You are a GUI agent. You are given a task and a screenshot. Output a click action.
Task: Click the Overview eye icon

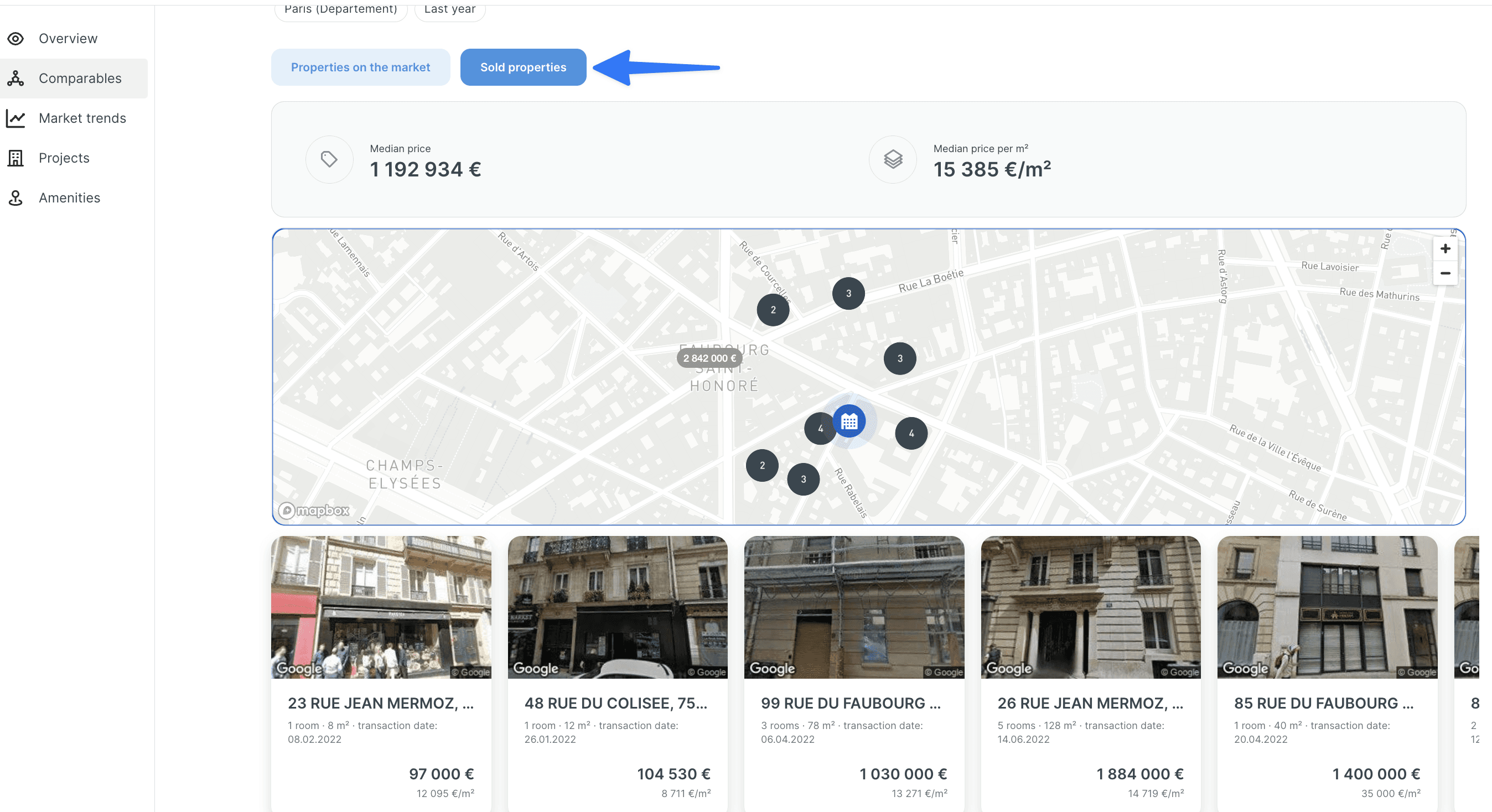click(15, 39)
